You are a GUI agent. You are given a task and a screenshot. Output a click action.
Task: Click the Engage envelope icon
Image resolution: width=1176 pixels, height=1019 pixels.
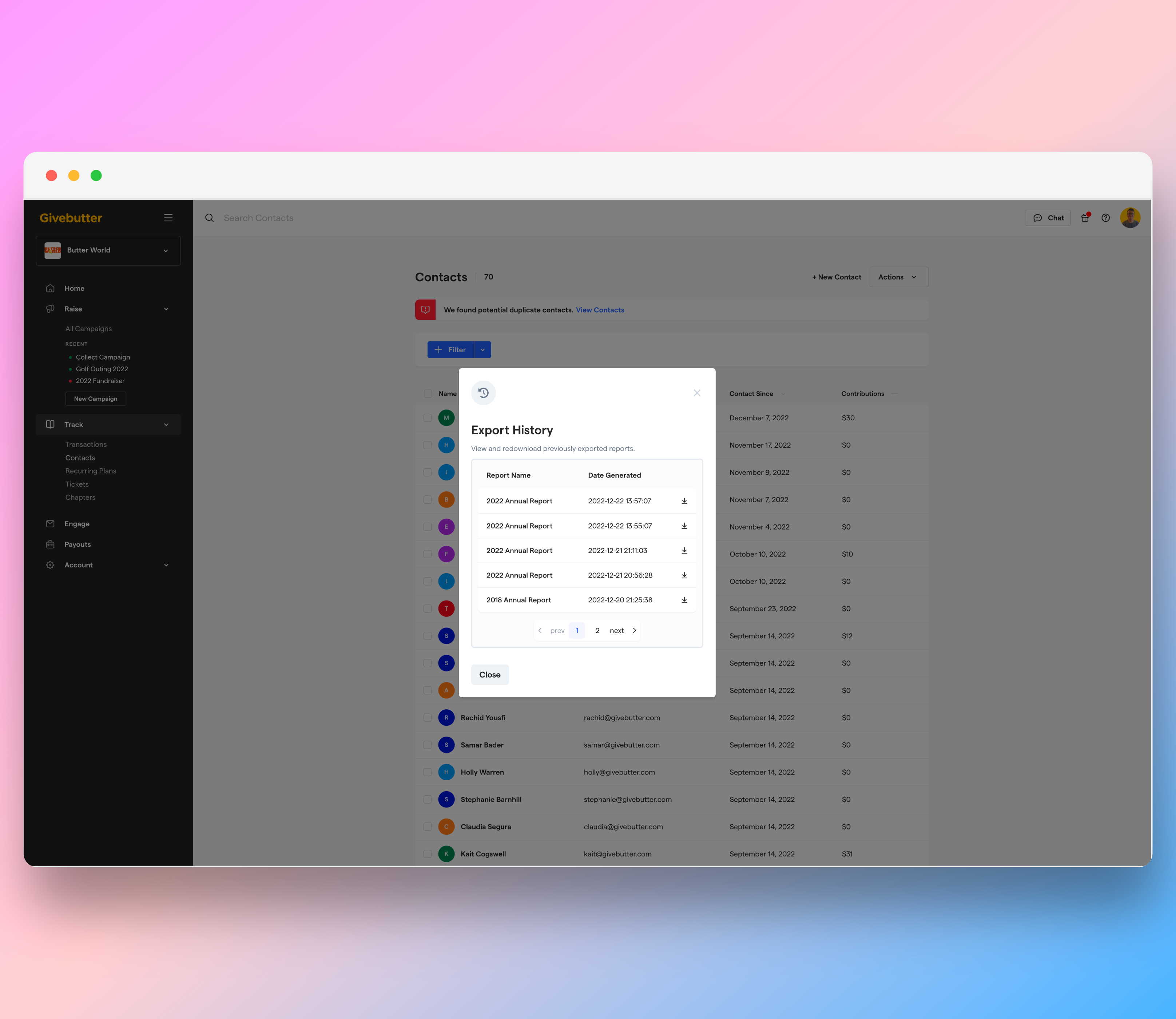[x=51, y=524]
